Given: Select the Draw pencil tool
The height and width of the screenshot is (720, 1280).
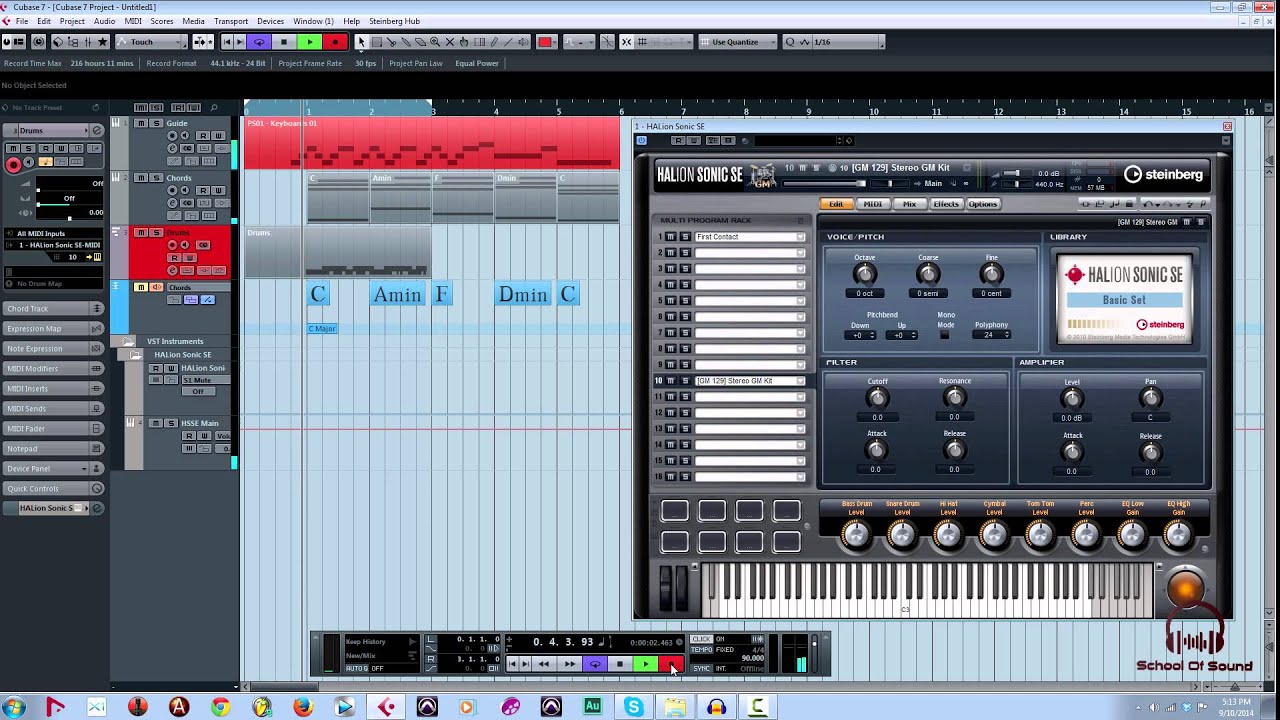Looking at the screenshot, I should 494,42.
